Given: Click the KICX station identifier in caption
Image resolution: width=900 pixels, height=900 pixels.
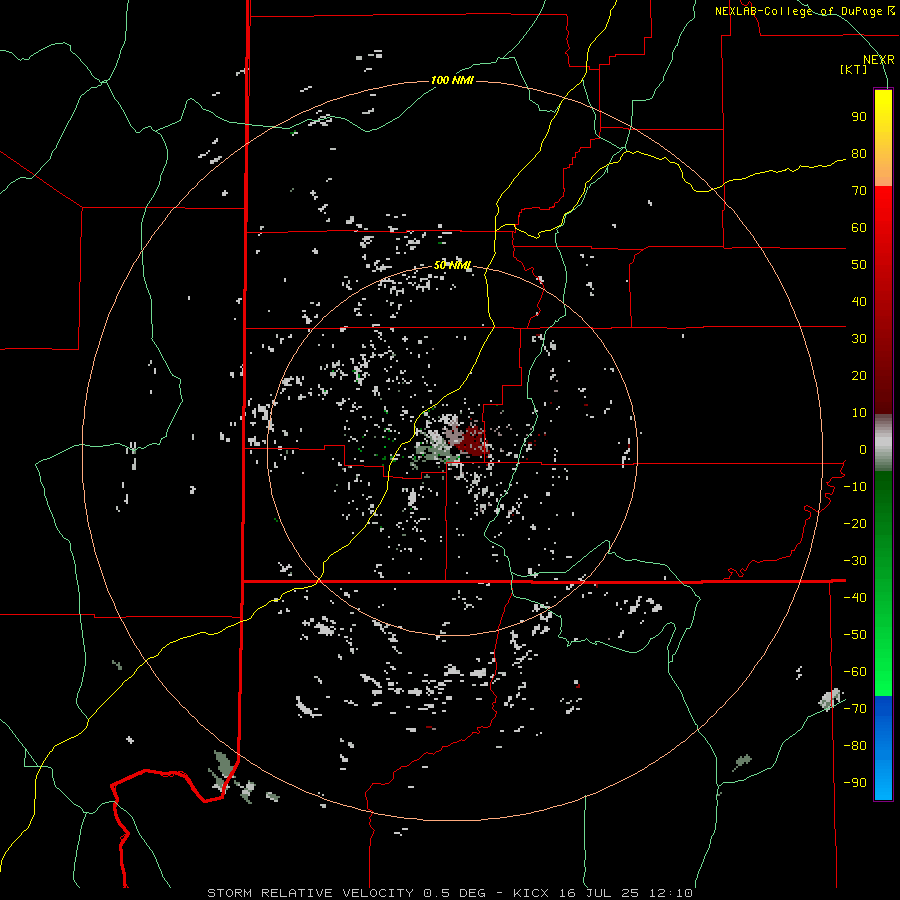Looking at the screenshot, I should tap(531, 893).
